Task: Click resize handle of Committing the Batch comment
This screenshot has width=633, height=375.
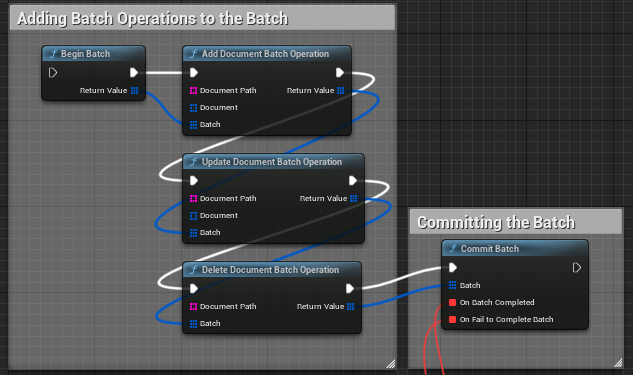Action: click(618, 362)
